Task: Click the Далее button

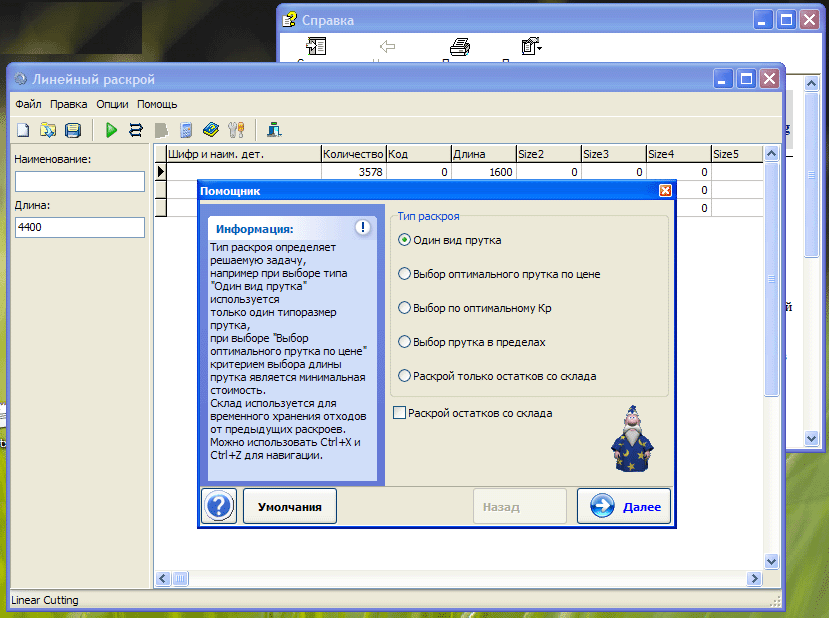Action: click(624, 507)
